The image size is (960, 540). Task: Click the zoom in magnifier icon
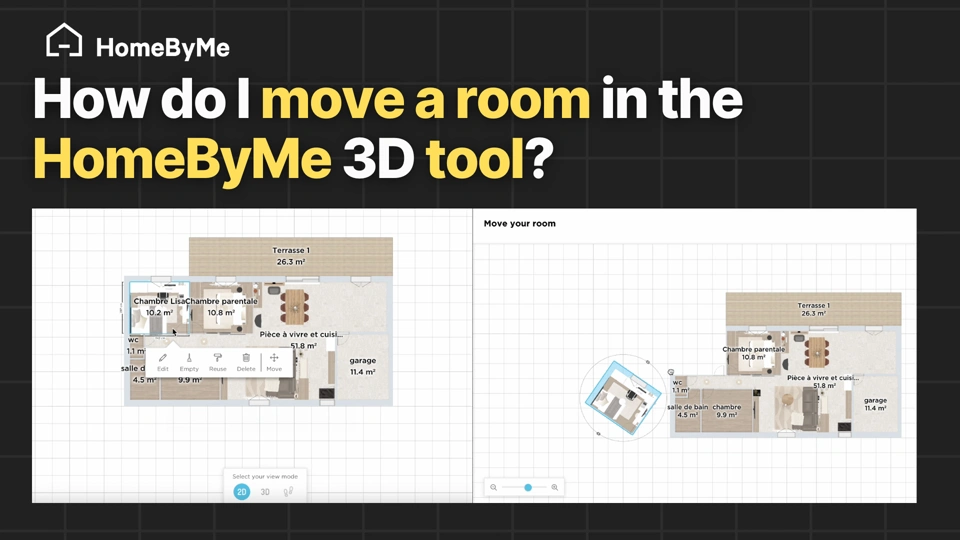(x=555, y=487)
